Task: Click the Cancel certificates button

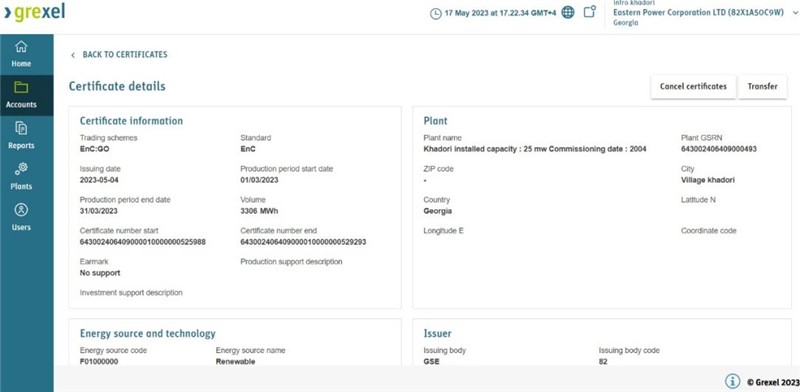Action: click(693, 87)
